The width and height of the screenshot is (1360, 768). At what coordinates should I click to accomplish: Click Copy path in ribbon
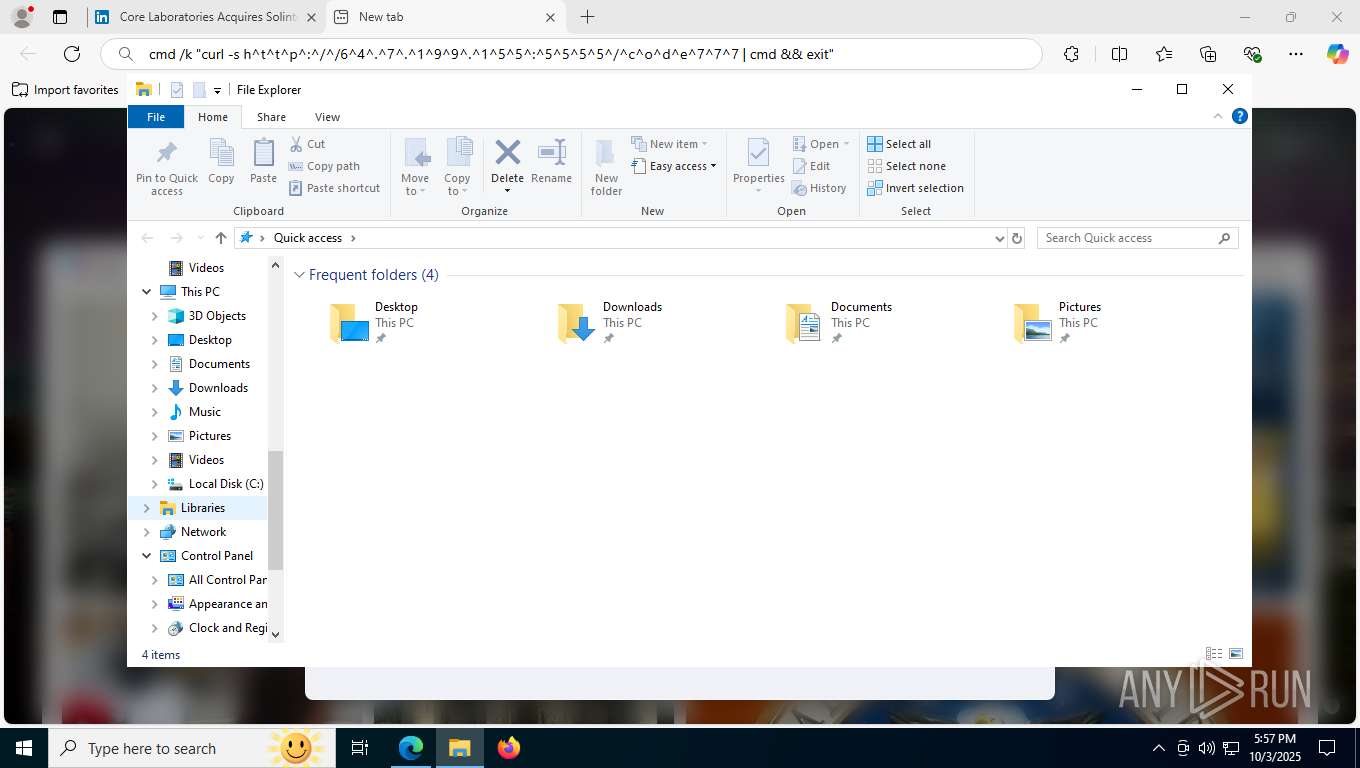(324, 166)
